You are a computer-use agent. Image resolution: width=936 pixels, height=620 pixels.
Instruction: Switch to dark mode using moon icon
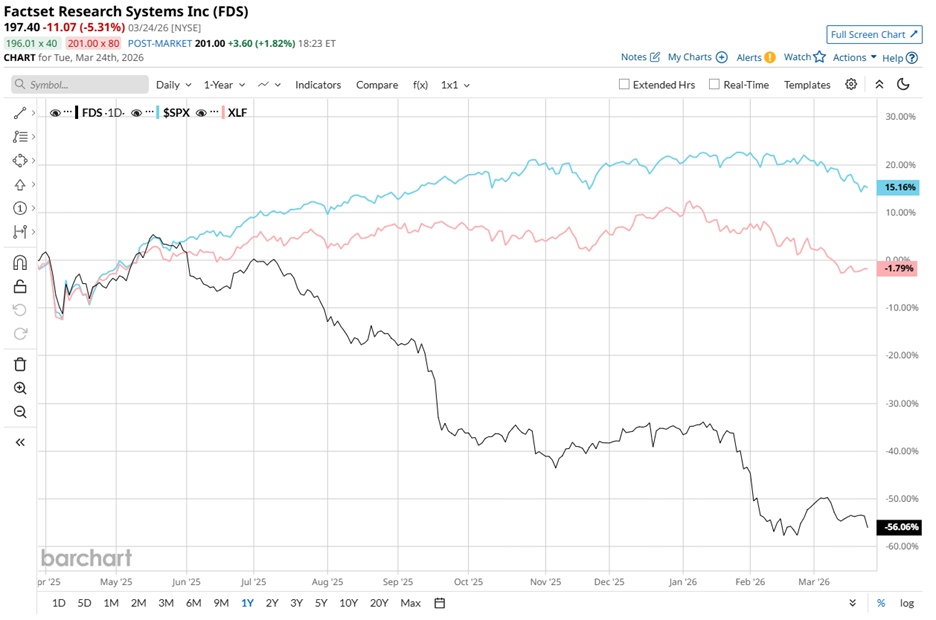pyautogui.click(x=903, y=85)
